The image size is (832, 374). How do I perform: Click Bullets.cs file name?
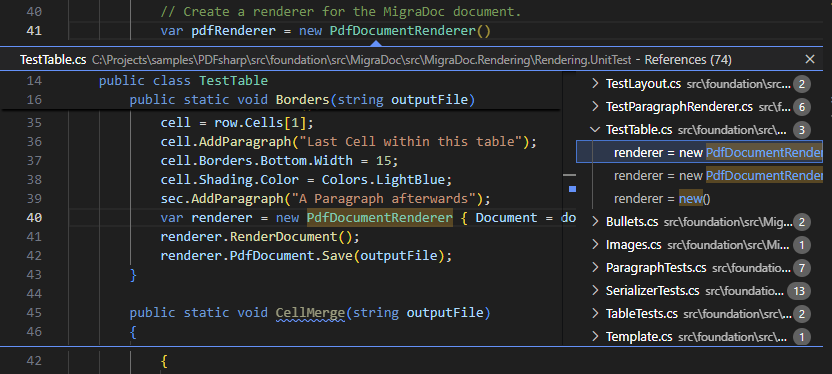click(632, 221)
